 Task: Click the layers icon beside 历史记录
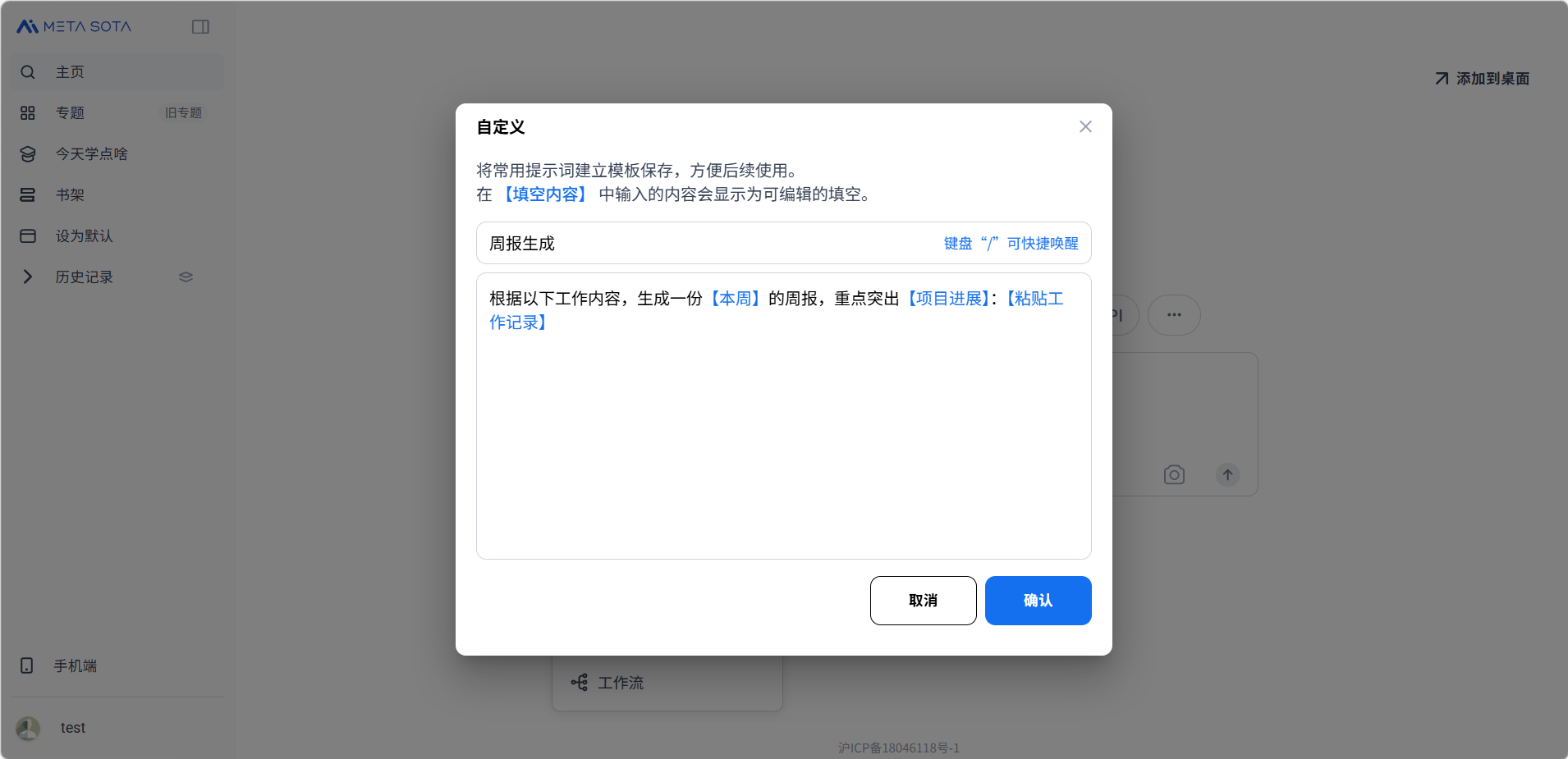186,277
